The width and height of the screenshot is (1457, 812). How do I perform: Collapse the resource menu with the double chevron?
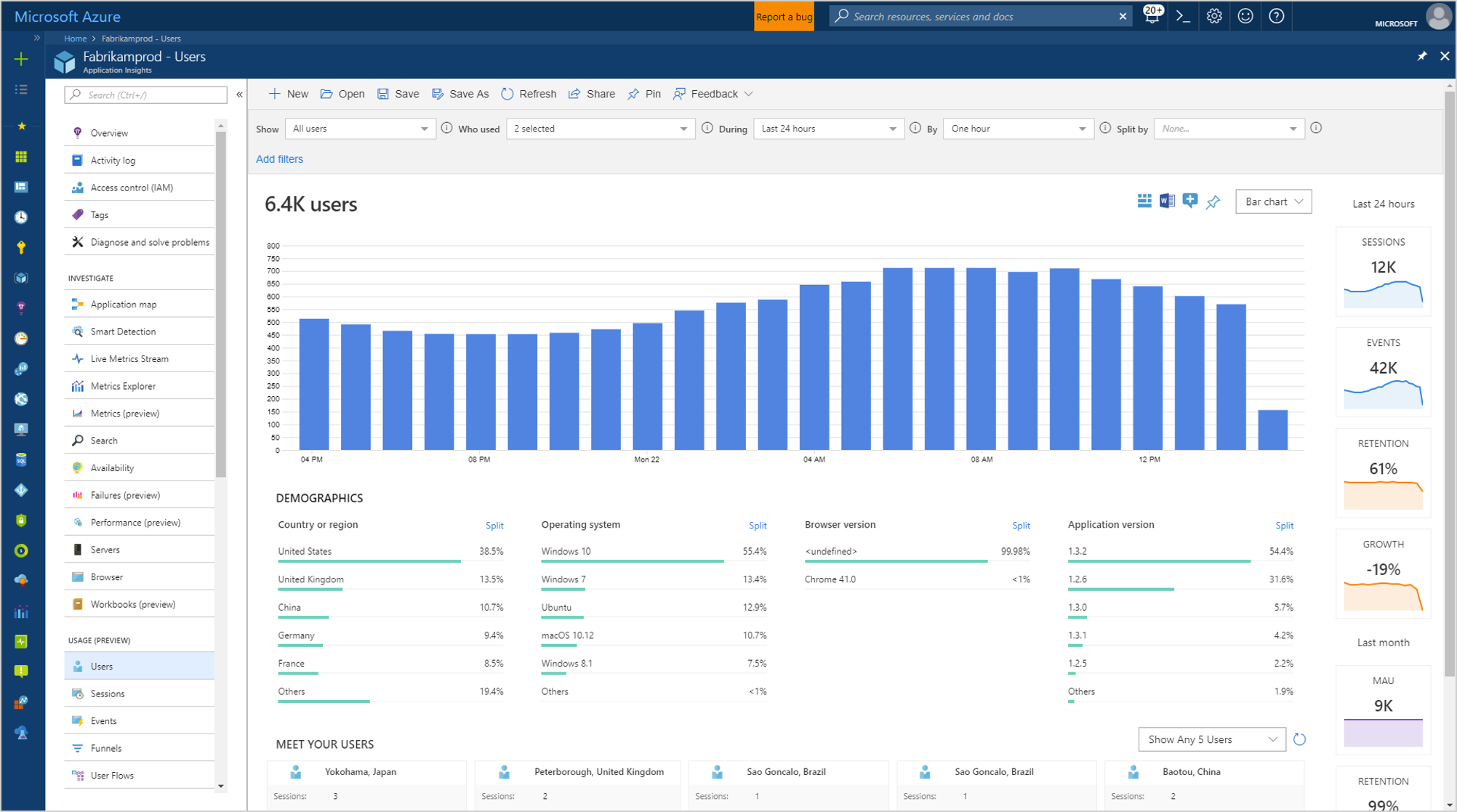[239, 95]
